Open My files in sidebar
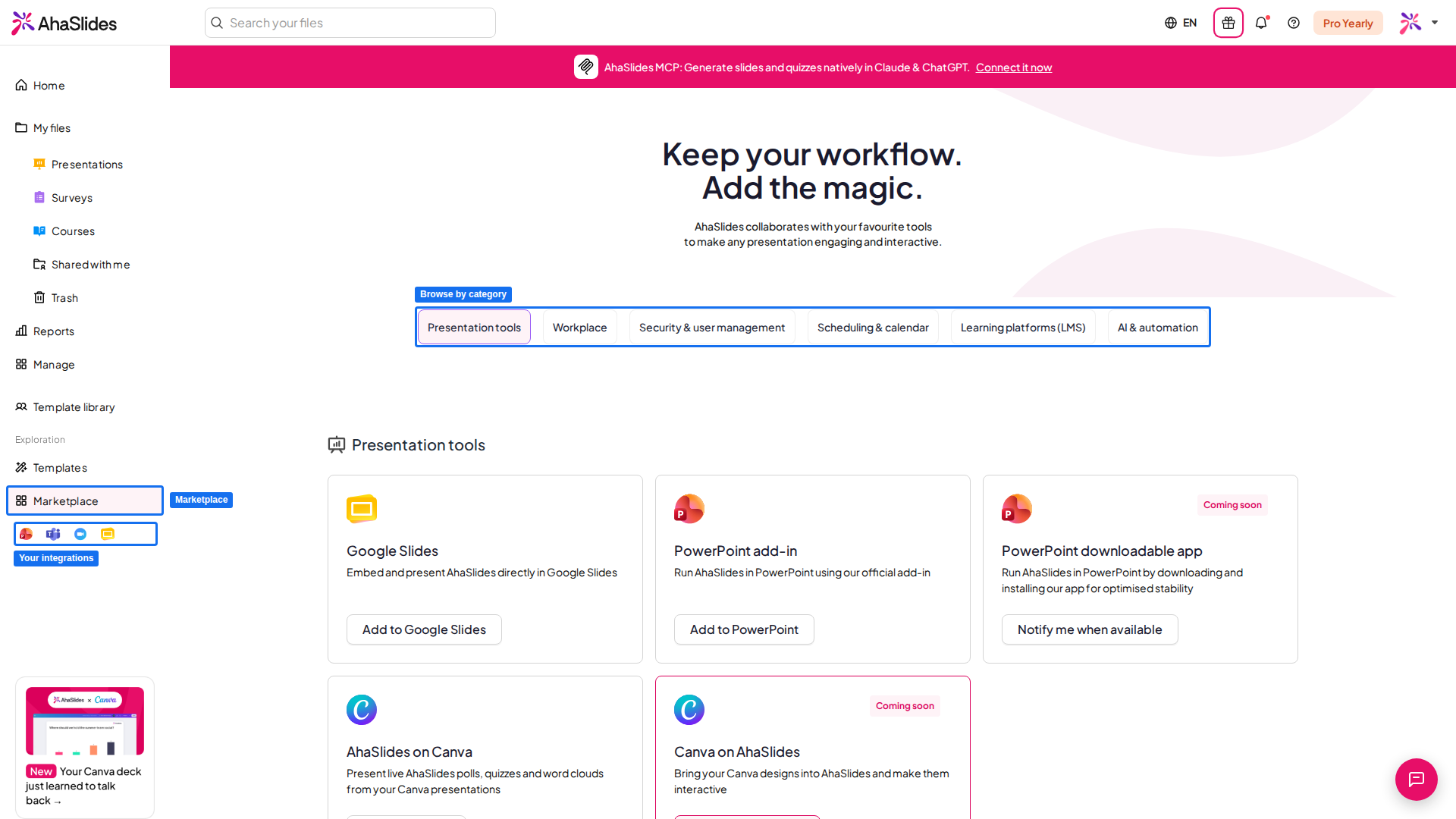The height and width of the screenshot is (819, 1456). coord(85,128)
